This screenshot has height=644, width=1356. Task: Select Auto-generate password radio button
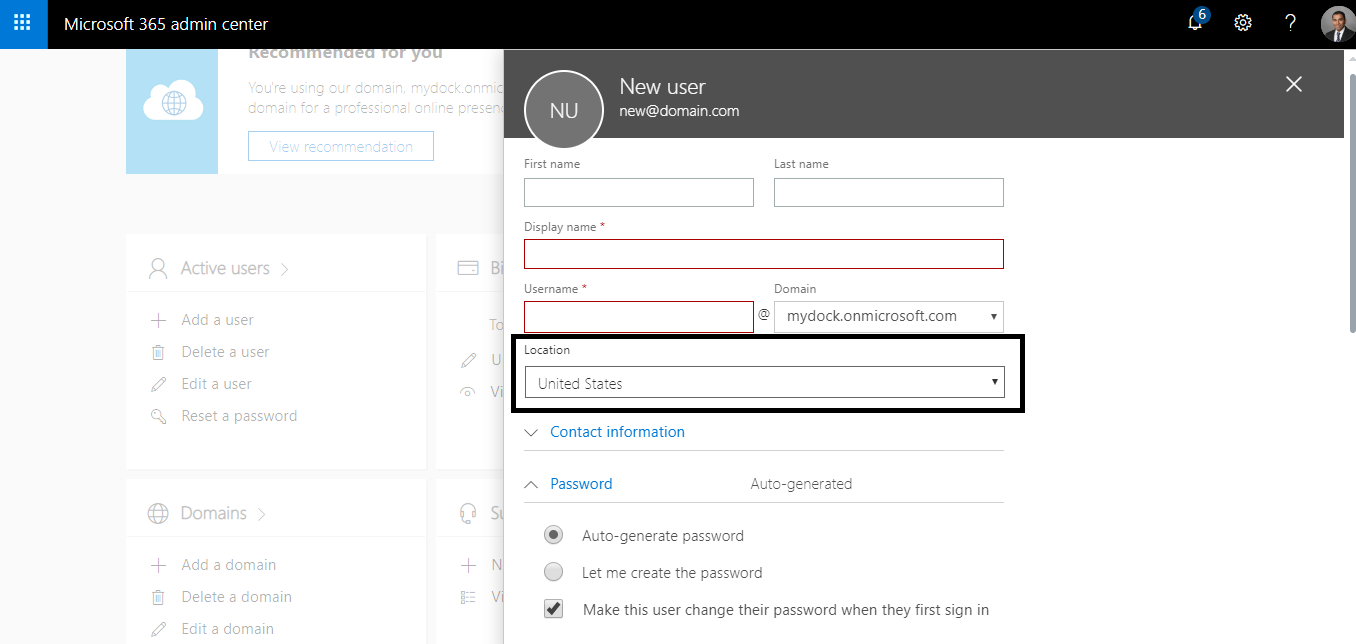click(x=553, y=535)
